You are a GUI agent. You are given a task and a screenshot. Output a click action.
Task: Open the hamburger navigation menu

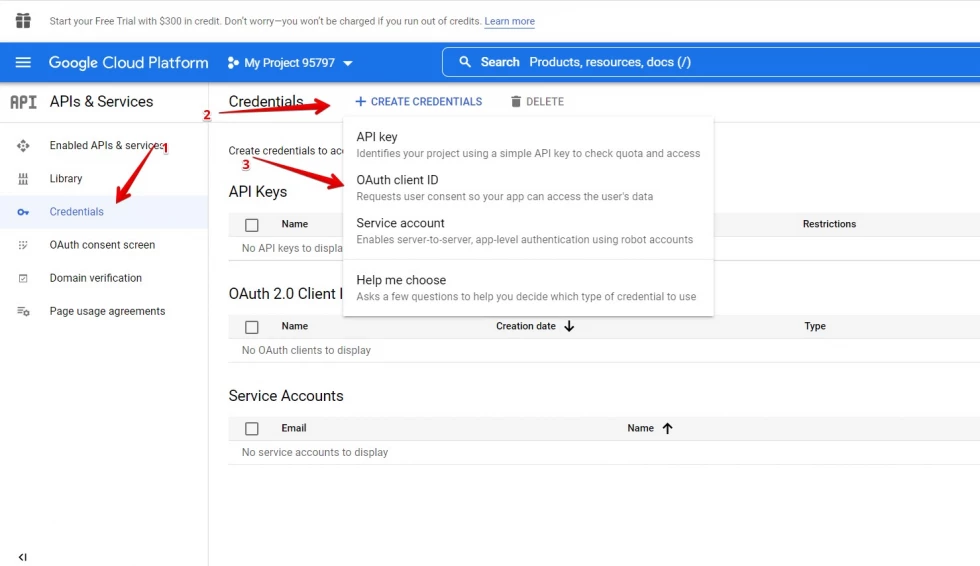pos(23,62)
